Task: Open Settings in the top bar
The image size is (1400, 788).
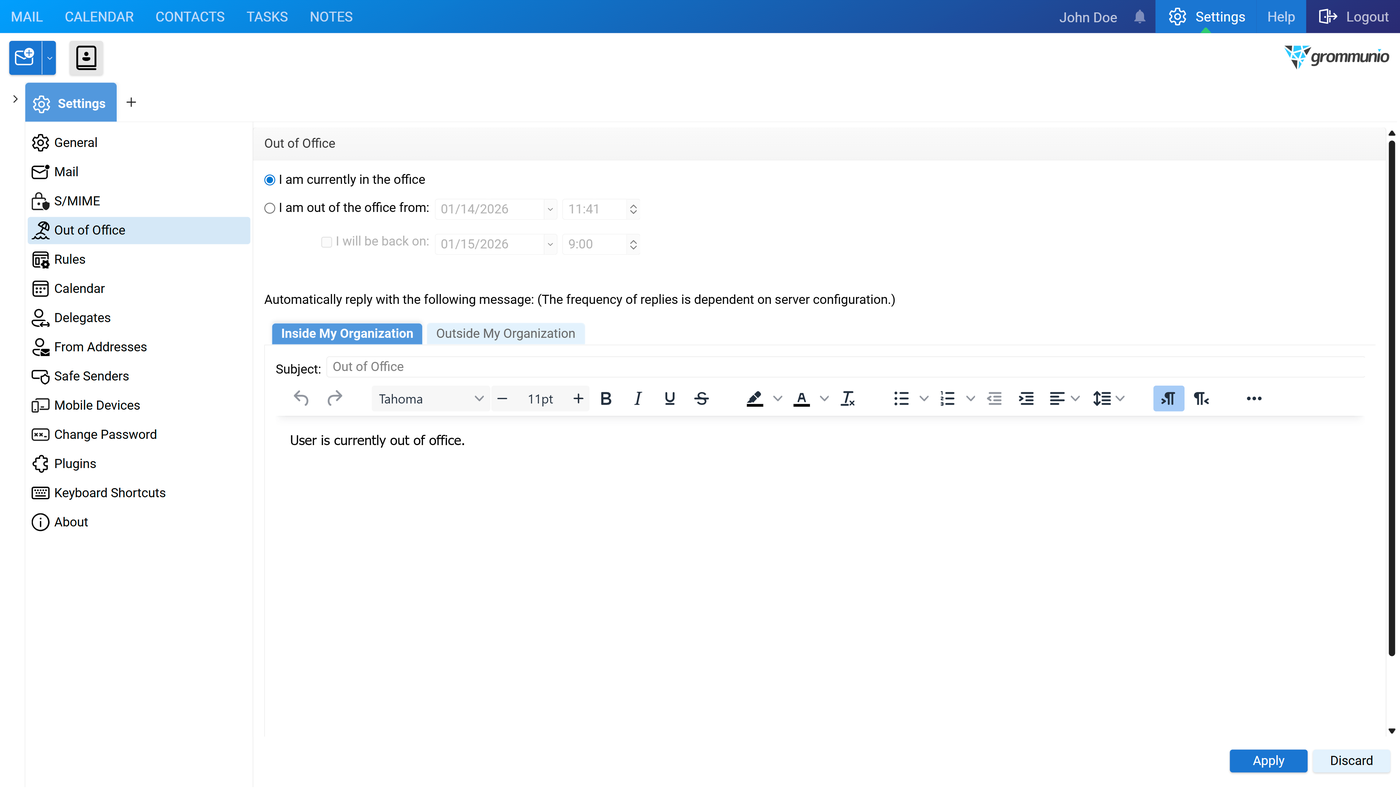Action: (x=1207, y=17)
